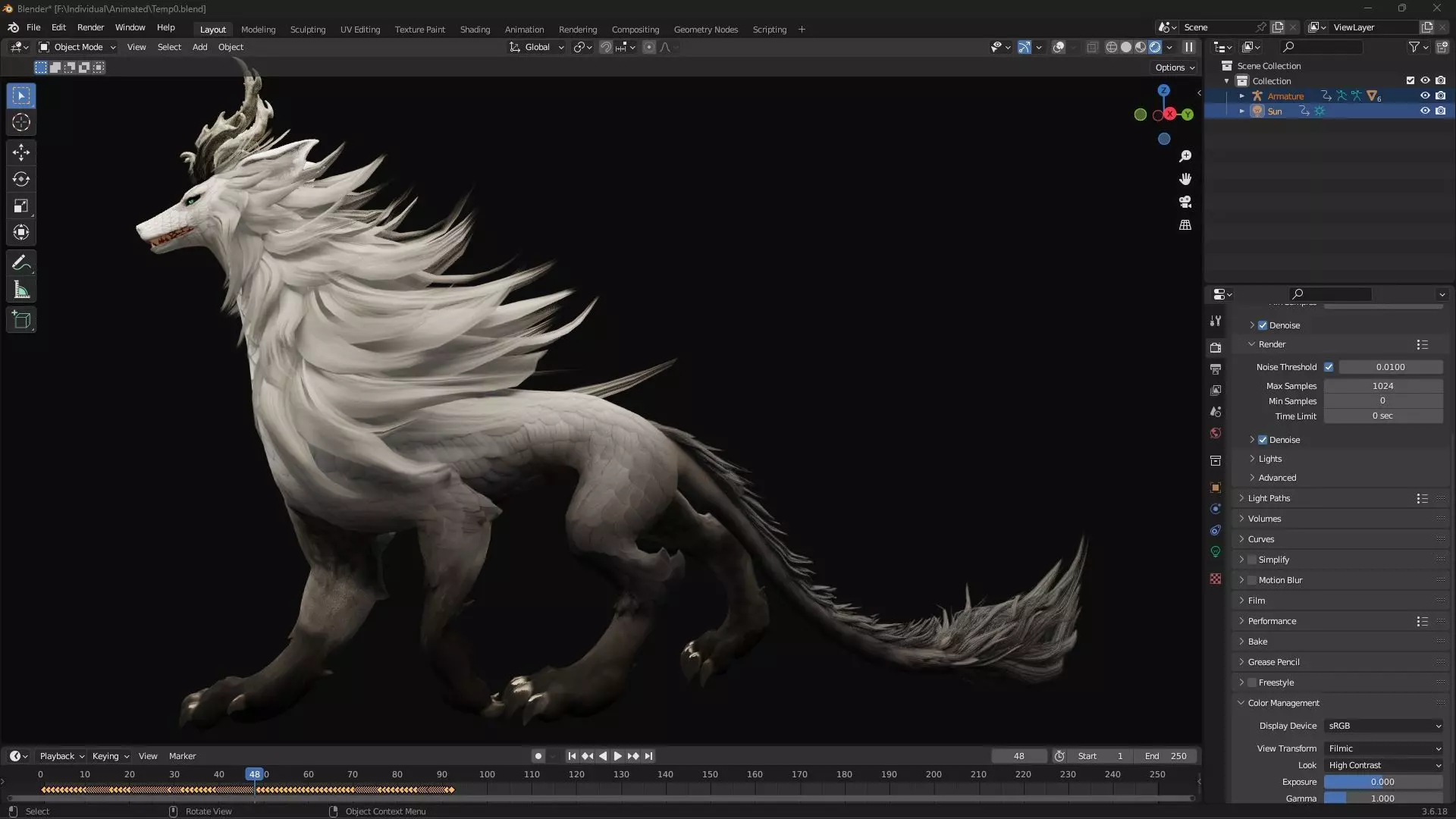
Task: Enable the Simplify checkbox
Action: pyautogui.click(x=1252, y=560)
